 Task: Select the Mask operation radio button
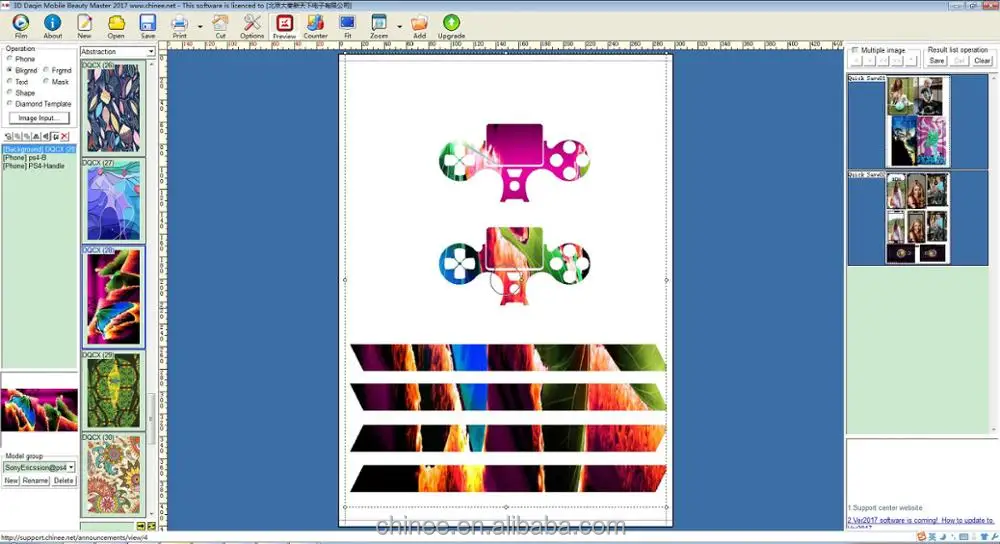[46, 82]
